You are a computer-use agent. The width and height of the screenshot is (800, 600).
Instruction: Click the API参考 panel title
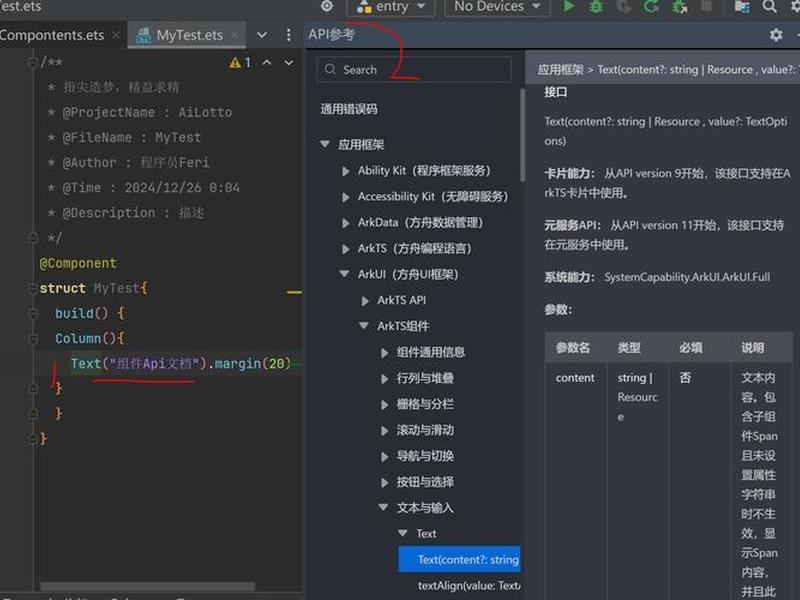tap(331, 34)
